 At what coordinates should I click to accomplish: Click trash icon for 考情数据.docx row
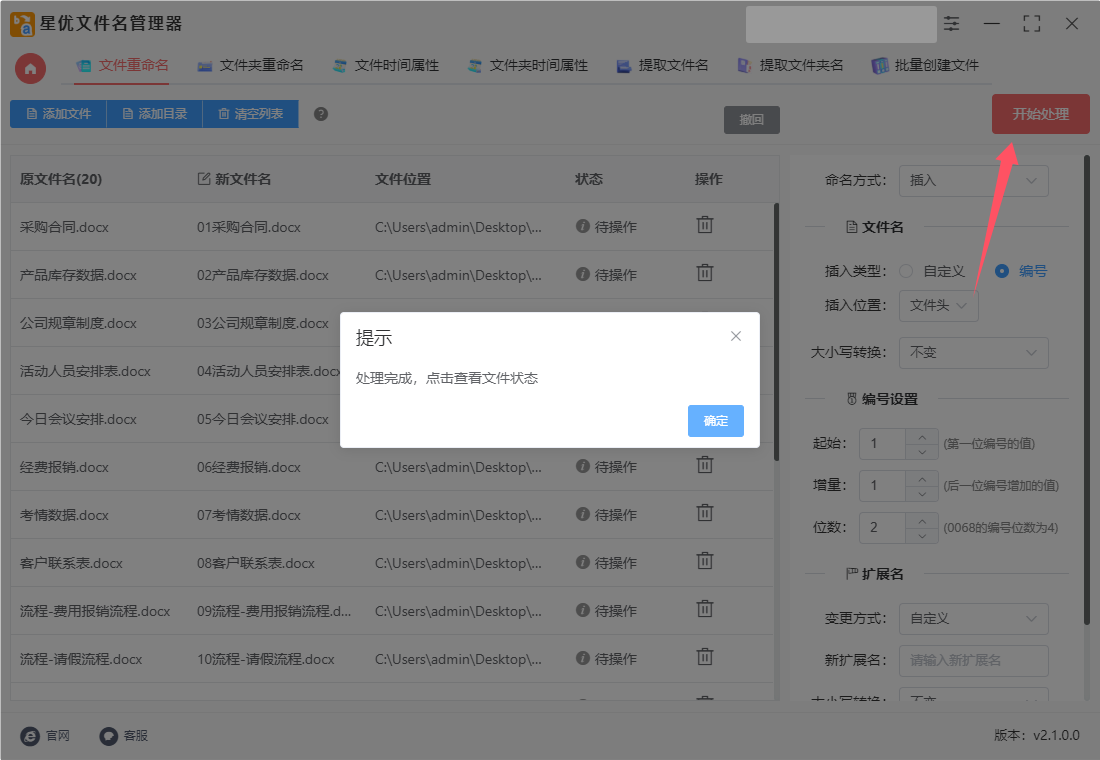point(704,513)
